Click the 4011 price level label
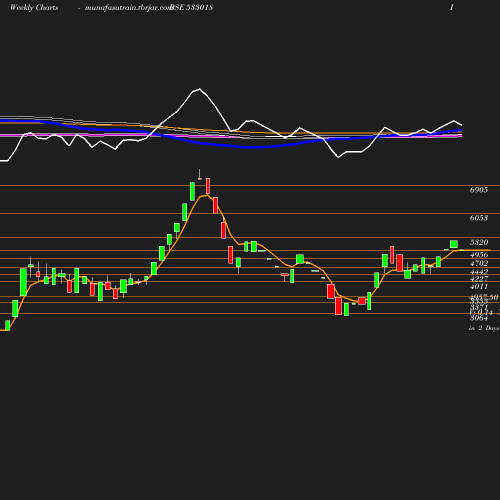This screenshot has width=500, height=500. tap(479, 287)
